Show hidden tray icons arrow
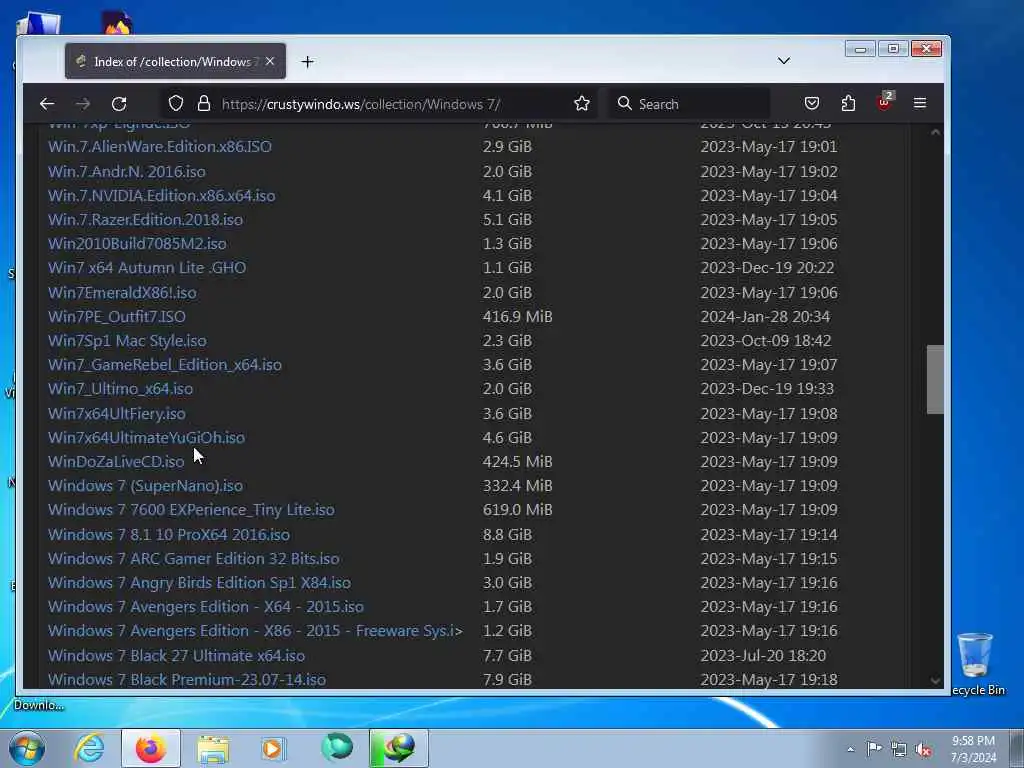 pos(850,749)
